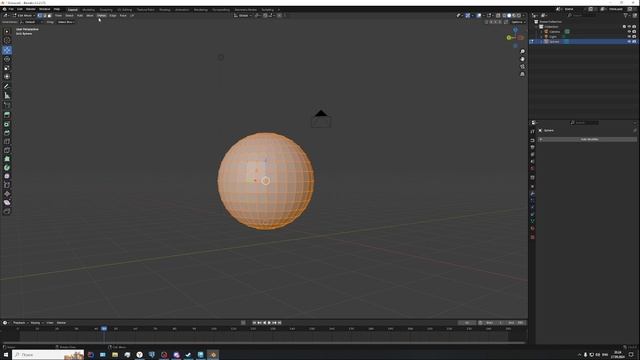The width and height of the screenshot is (640, 360).
Task: Click the green Y axis on navigation gizmo
Action: [509, 38]
